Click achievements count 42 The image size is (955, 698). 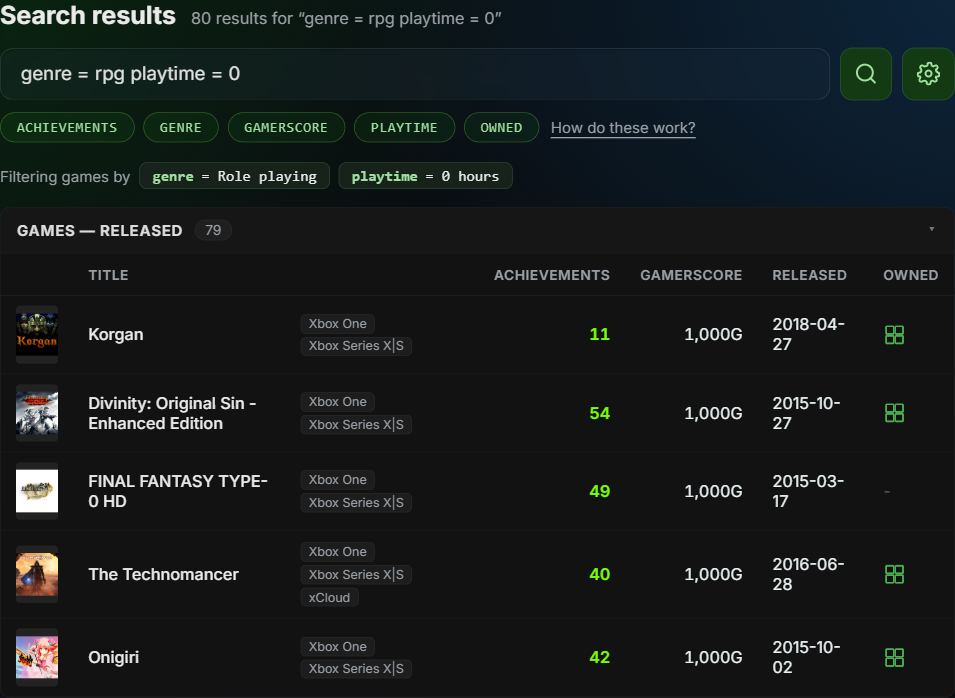(x=599, y=657)
